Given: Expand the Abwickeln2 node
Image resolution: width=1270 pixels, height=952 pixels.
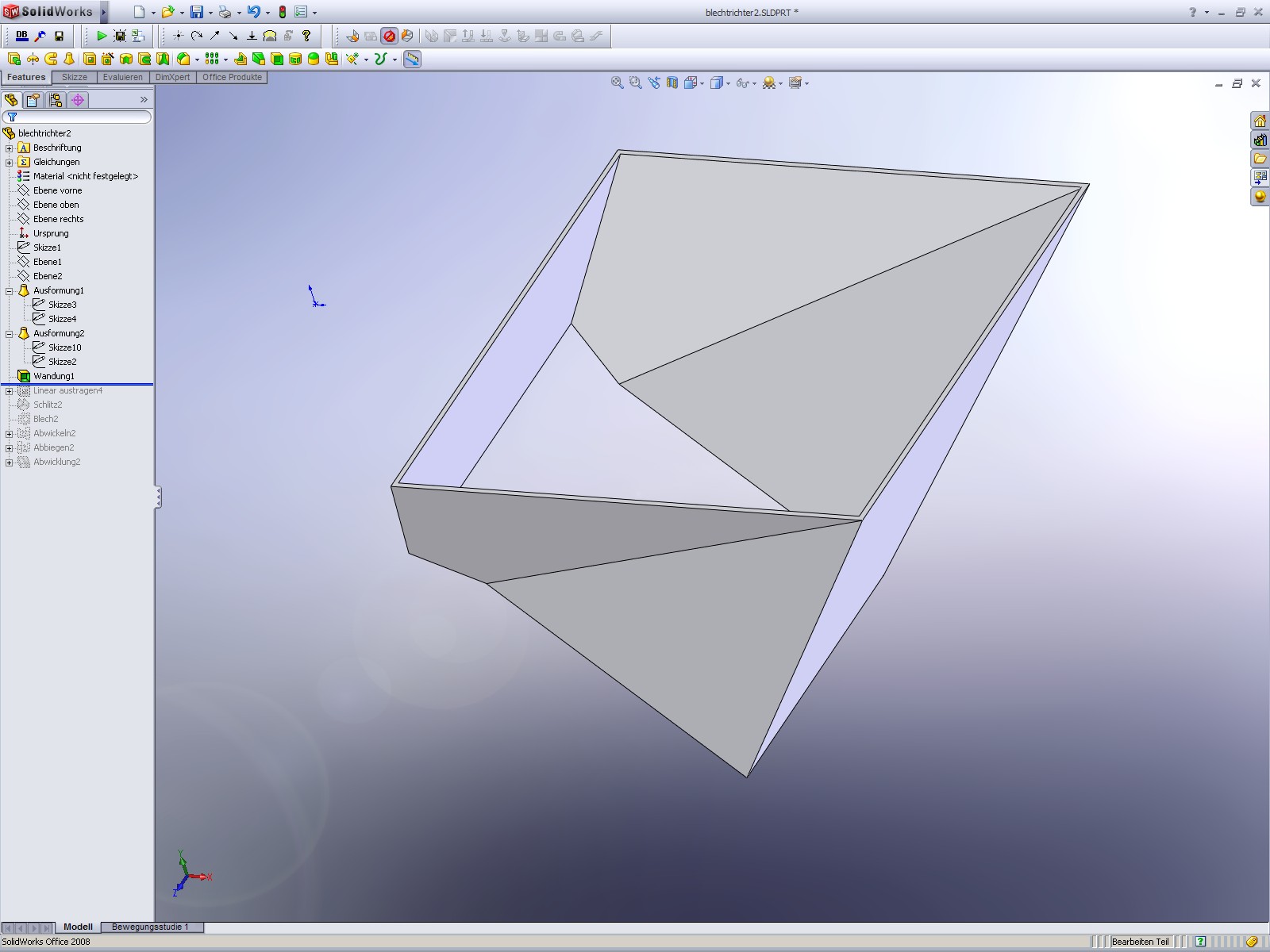Looking at the screenshot, I should [9, 434].
